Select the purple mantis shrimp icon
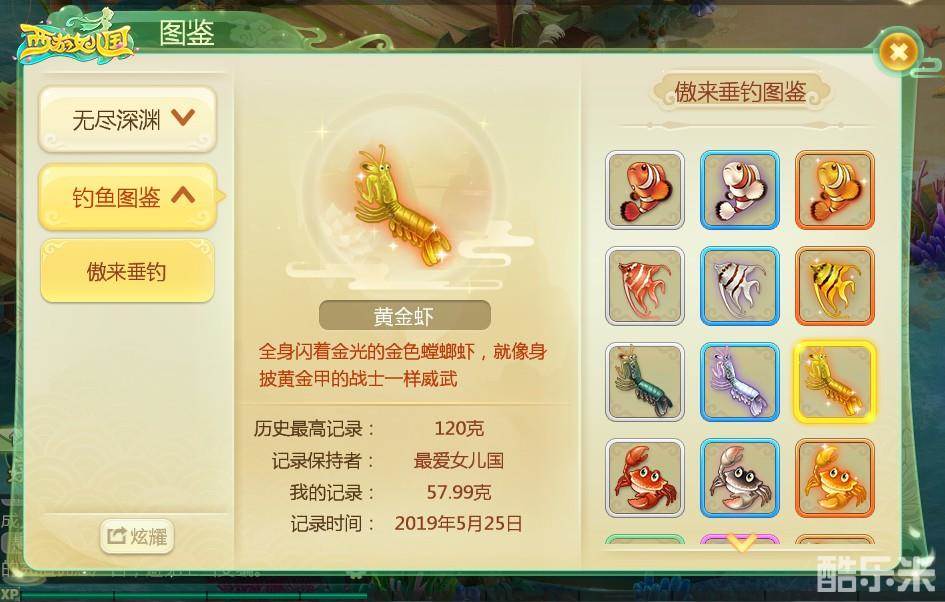Screen dimensions: 945x602 (x=739, y=381)
